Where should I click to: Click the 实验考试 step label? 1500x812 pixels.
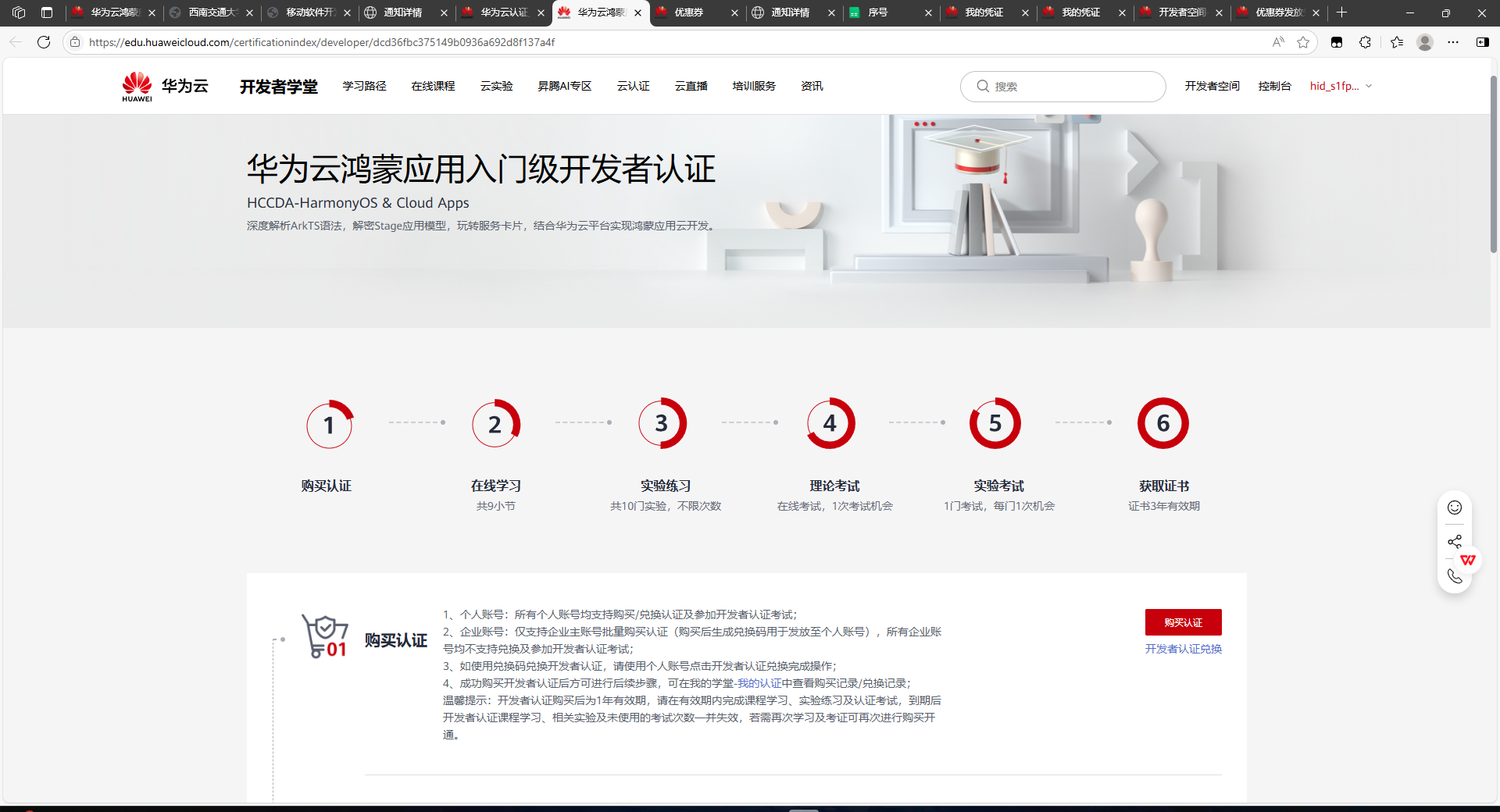tap(998, 486)
